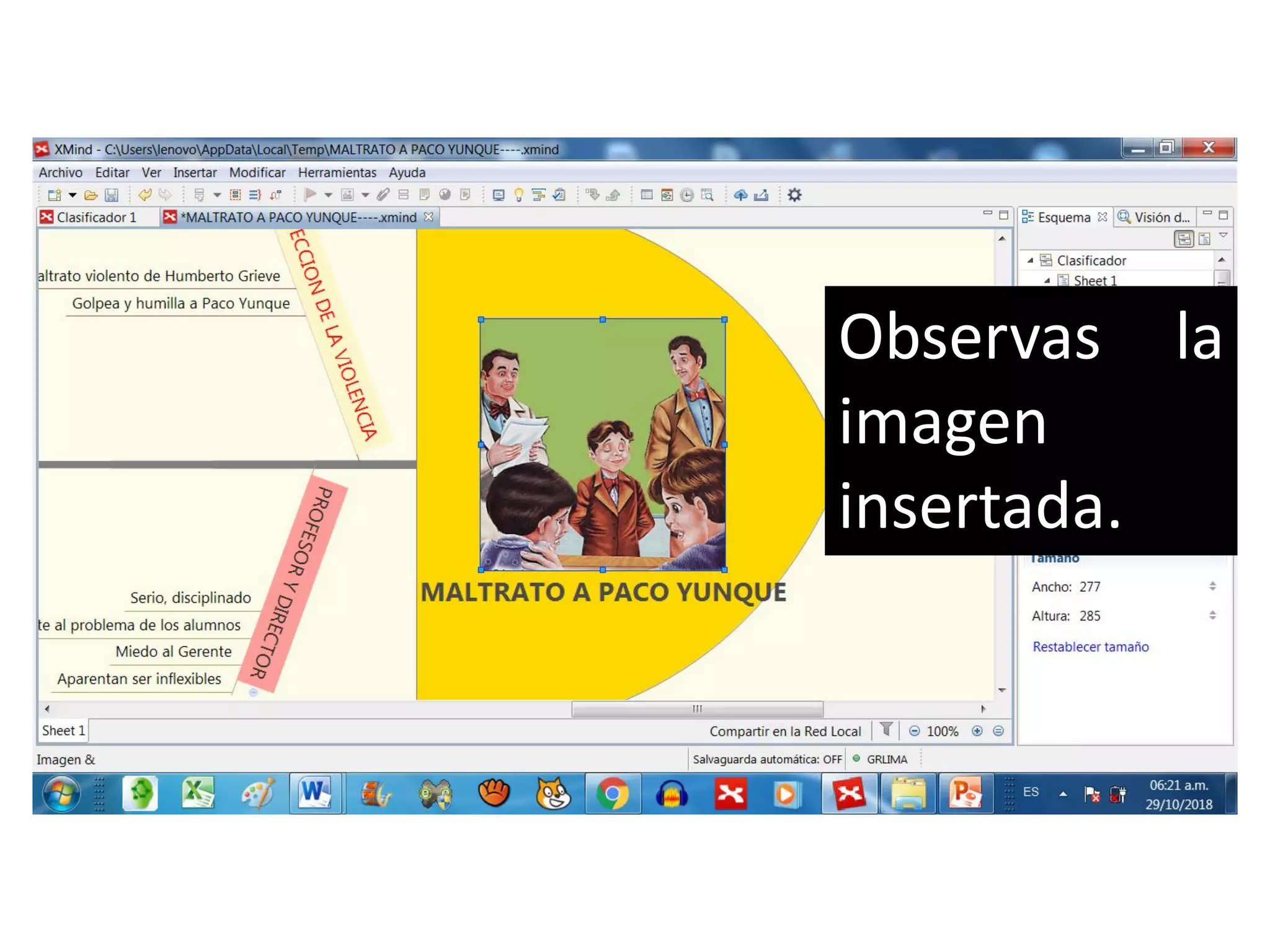Click the horizontal scrollbar thumb
Viewport: 1270px width, 952px height.
click(698, 708)
